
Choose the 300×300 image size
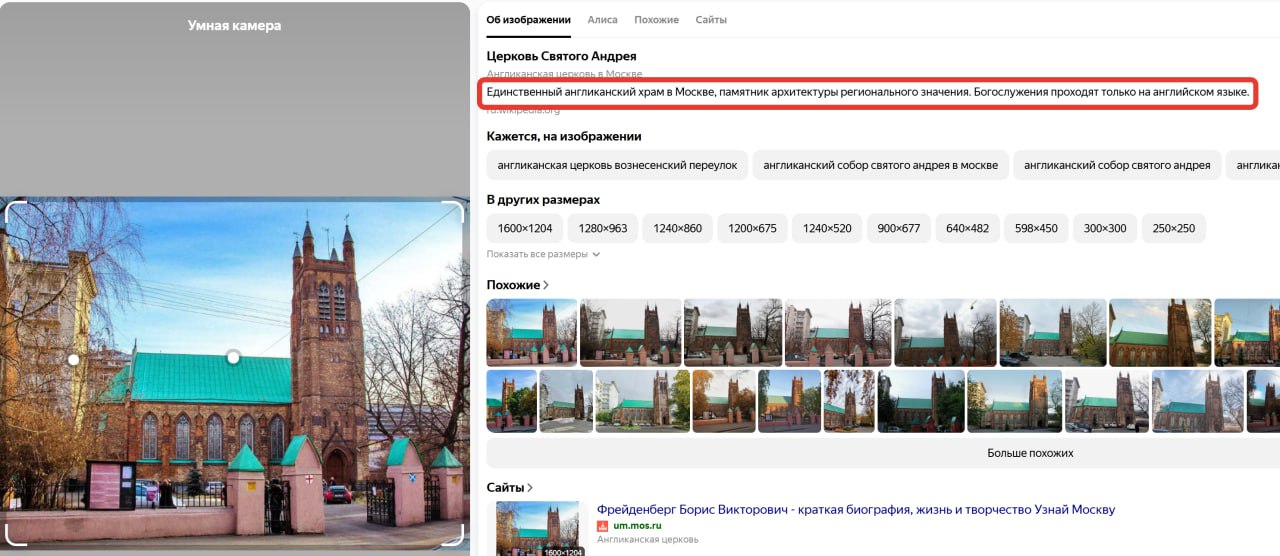tap(1104, 228)
